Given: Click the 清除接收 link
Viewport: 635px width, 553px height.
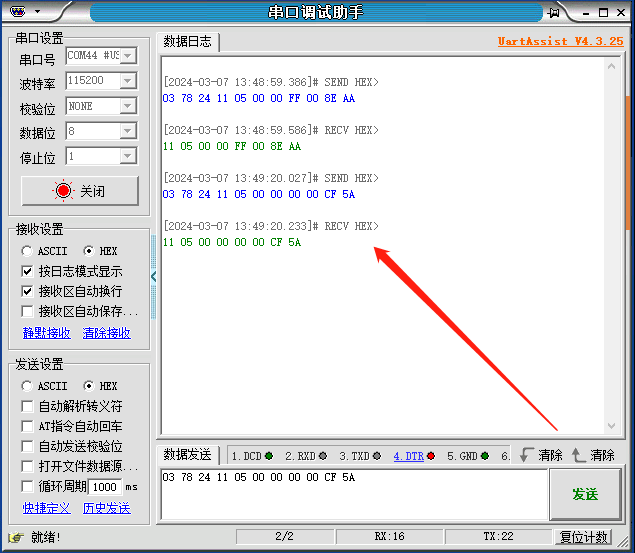Looking at the screenshot, I should tap(107, 333).
